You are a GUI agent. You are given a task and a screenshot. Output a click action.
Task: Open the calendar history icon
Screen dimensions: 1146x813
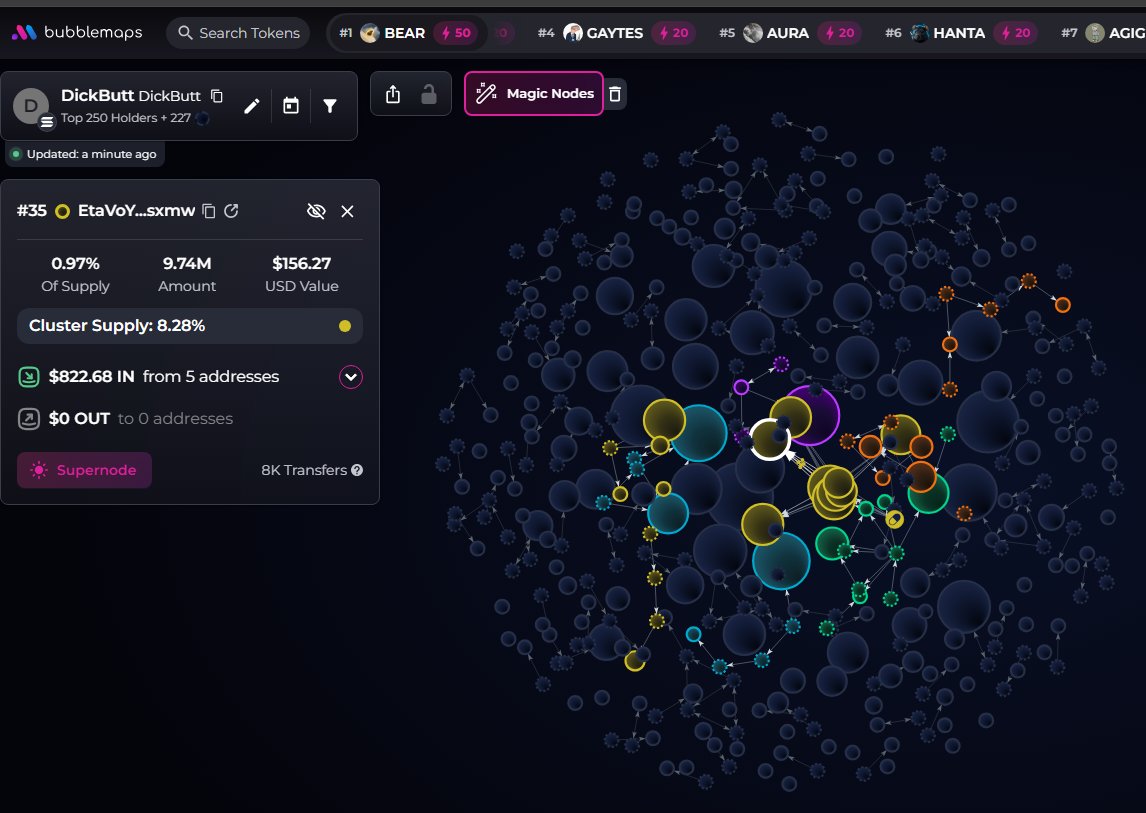291,106
